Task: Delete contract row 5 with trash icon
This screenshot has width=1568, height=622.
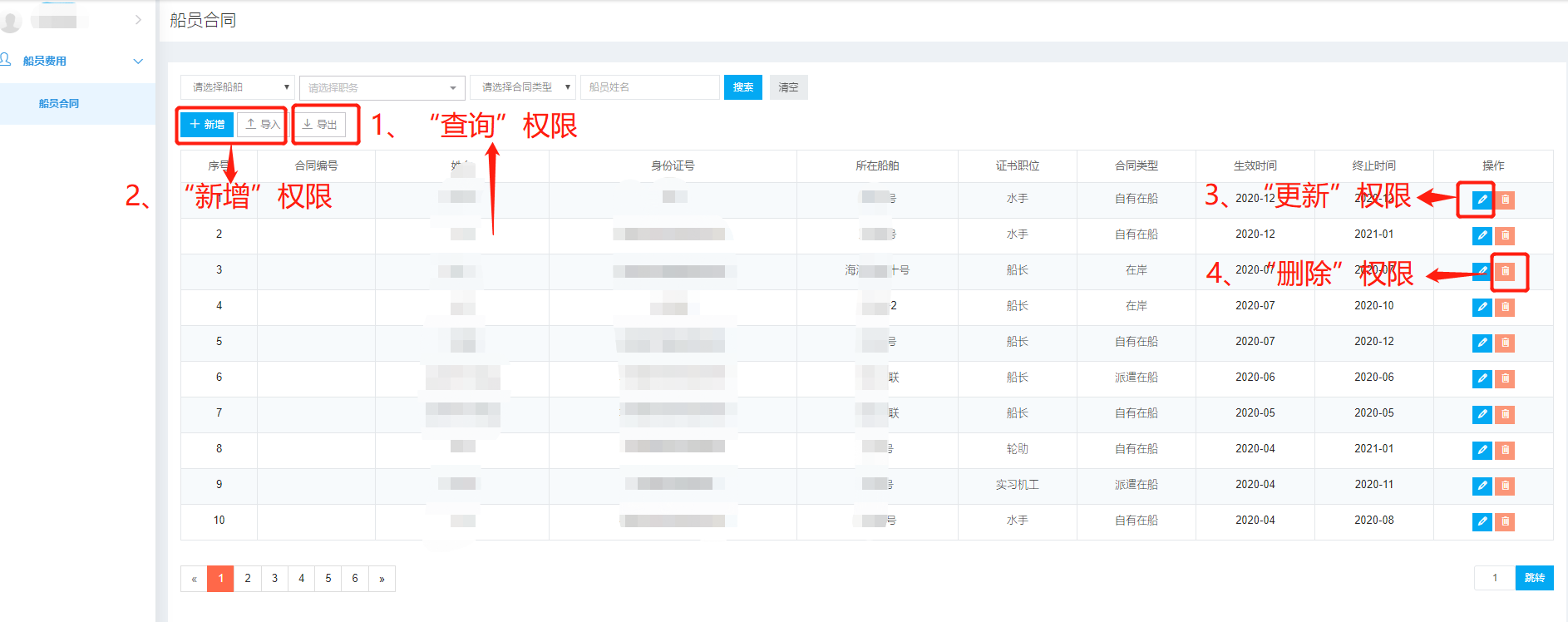Action: tap(1505, 343)
